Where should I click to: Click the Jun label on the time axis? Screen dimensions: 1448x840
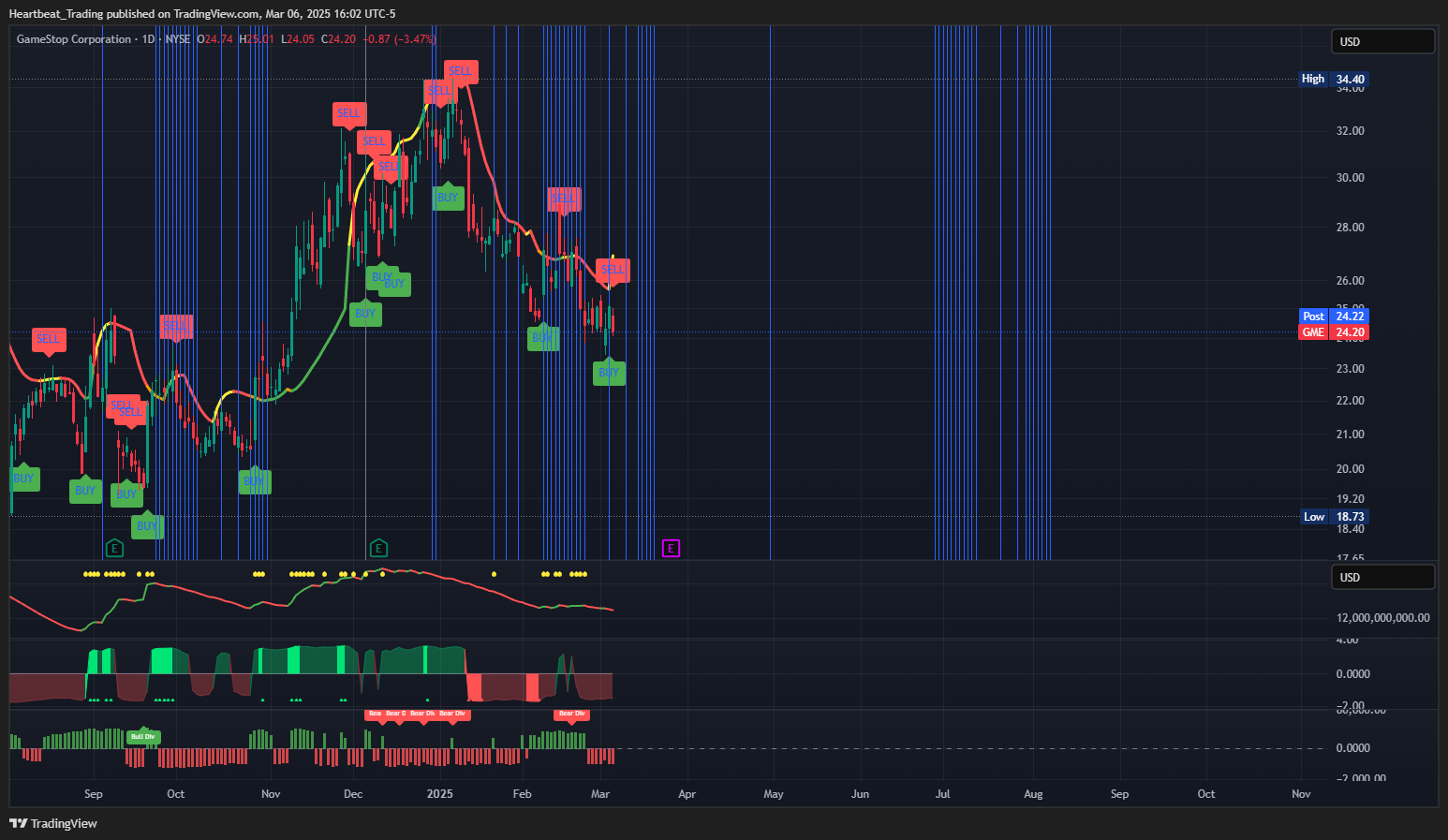(x=860, y=794)
